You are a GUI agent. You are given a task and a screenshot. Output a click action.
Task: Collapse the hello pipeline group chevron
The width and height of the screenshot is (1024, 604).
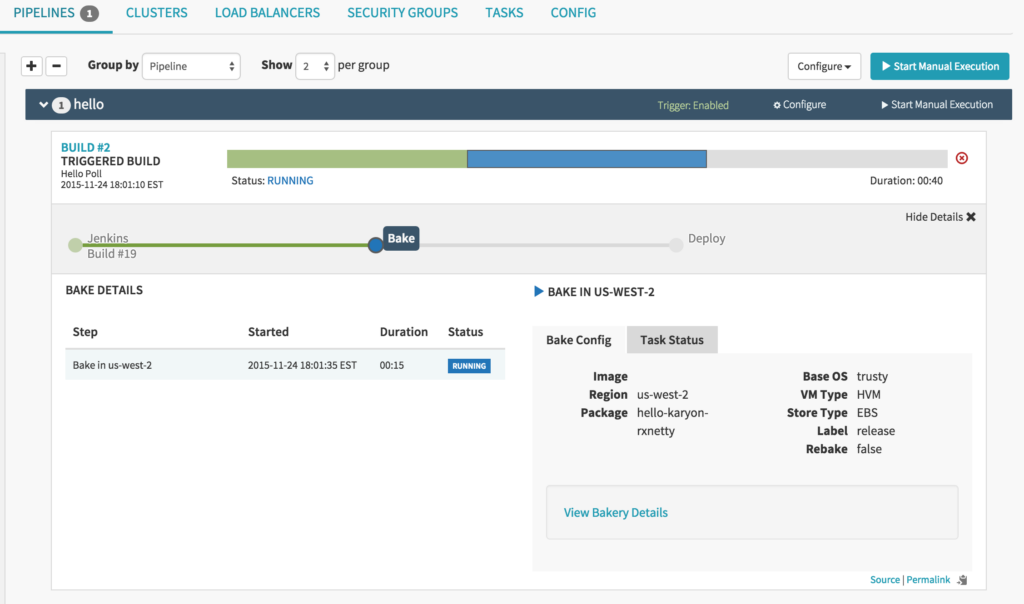[x=44, y=104]
